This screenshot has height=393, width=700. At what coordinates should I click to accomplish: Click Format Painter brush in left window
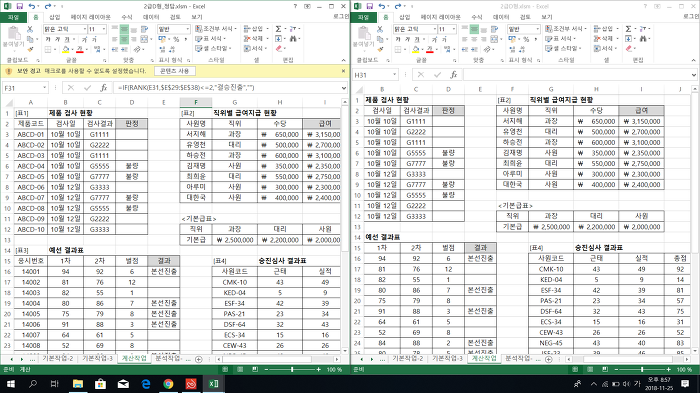point(30,49)
